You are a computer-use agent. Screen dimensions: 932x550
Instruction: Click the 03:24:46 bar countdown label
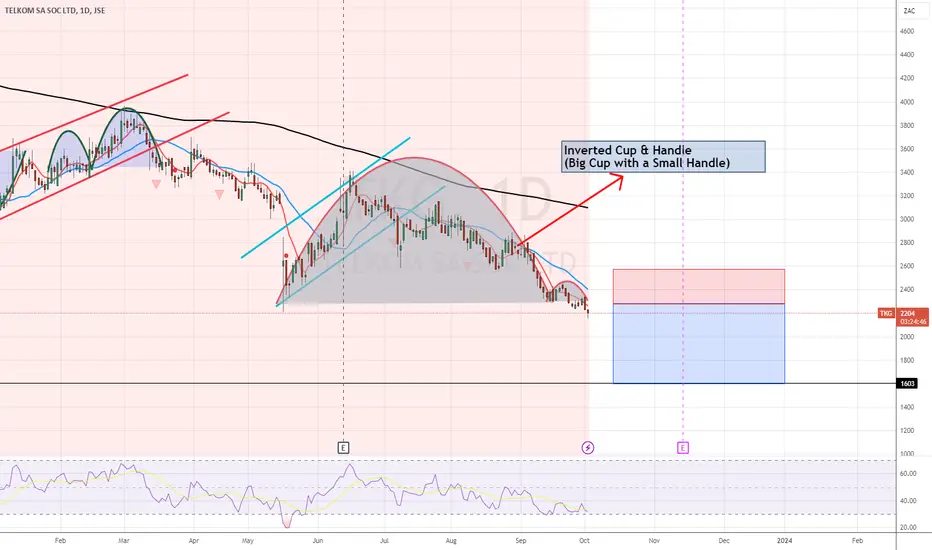point(913,322)
